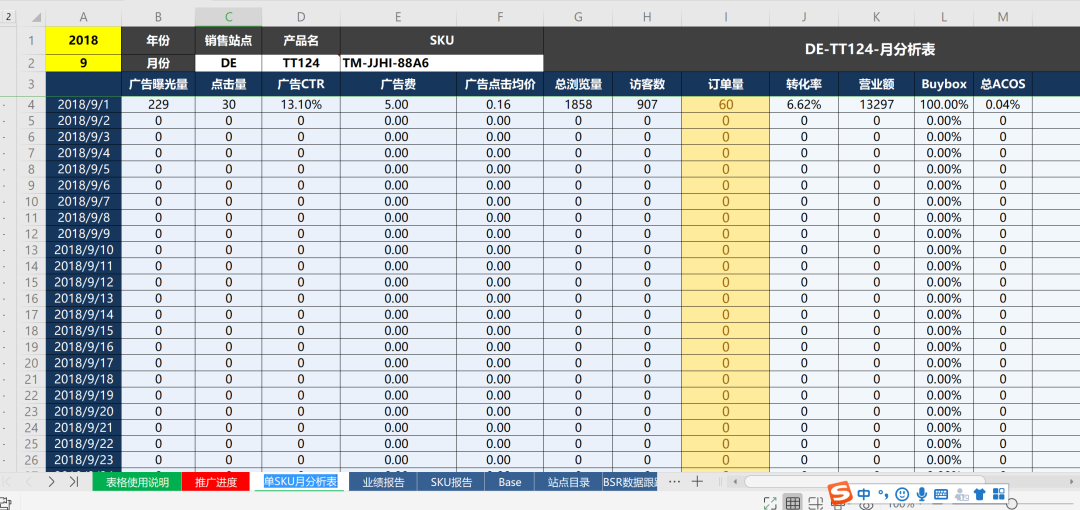Screen dimensions: 1080x510
Task: Switch to the 业绩报告 sheet tab
Action: coord(384,482)
